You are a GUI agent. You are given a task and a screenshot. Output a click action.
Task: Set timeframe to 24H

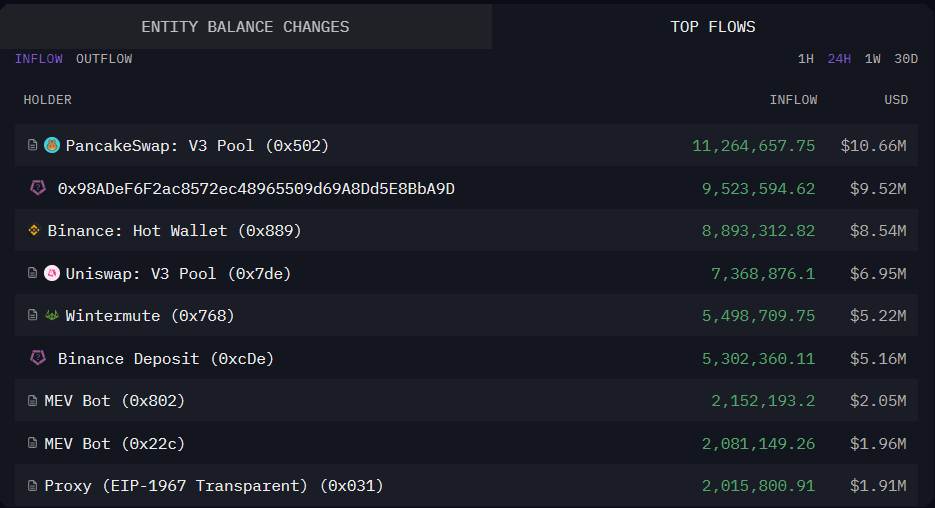839,59
